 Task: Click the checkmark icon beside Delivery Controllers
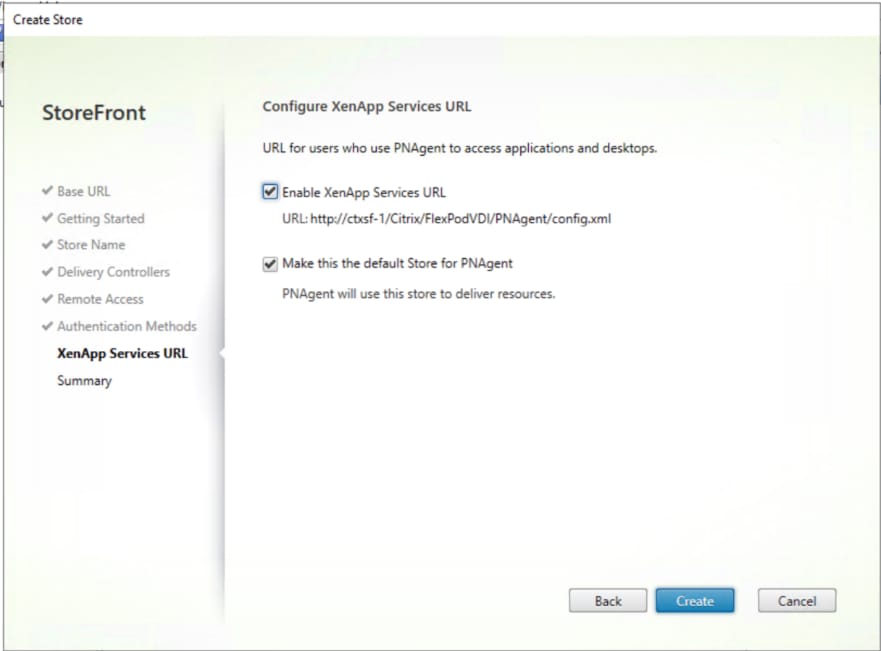[x=47, y=272]
